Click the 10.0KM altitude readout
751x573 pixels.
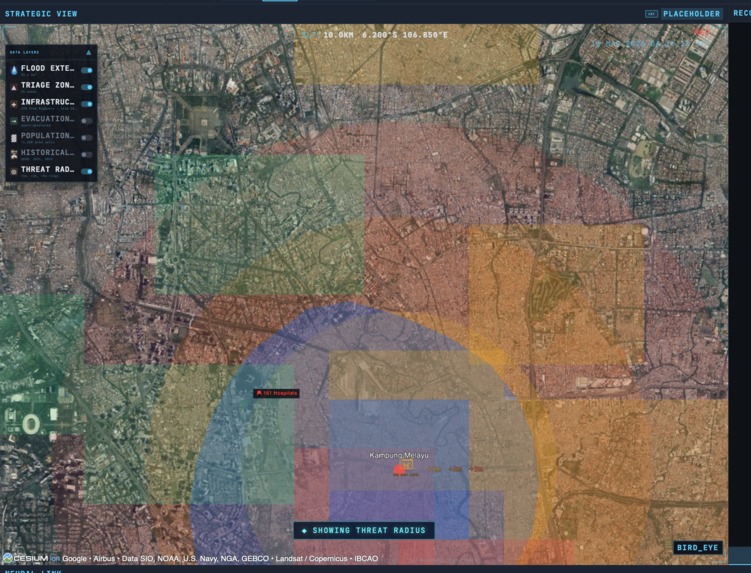(x=338, y=35)
